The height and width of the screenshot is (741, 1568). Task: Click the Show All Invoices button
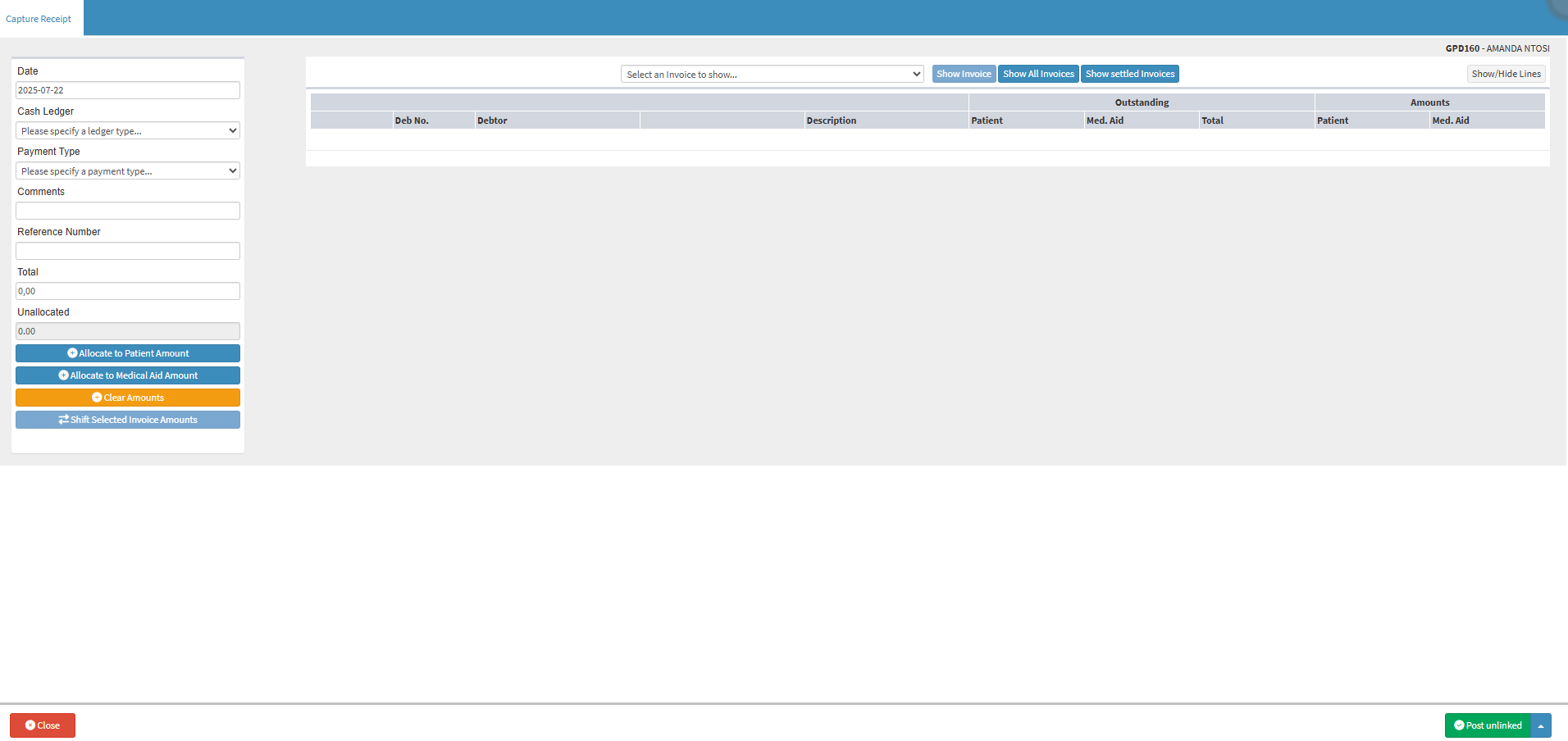pos(1038,74)
